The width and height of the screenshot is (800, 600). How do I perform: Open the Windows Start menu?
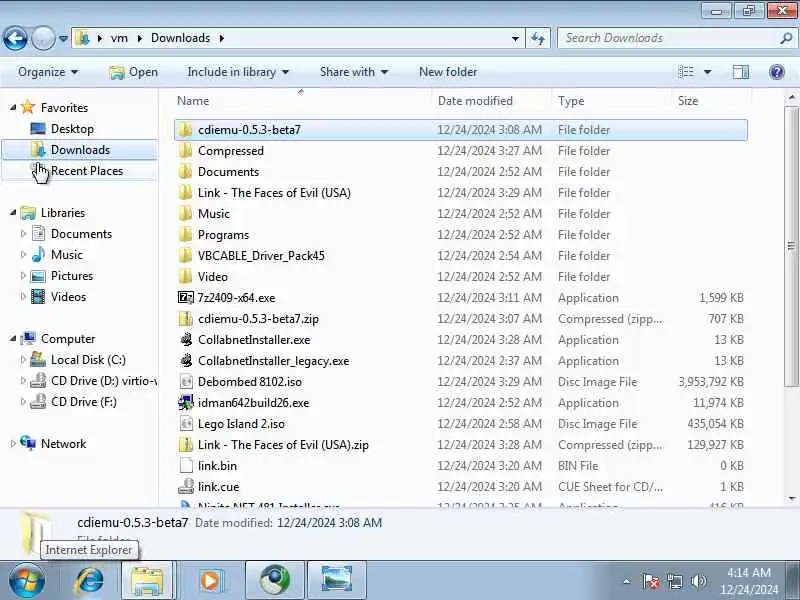pyautogui.click(x=27, y=581)
